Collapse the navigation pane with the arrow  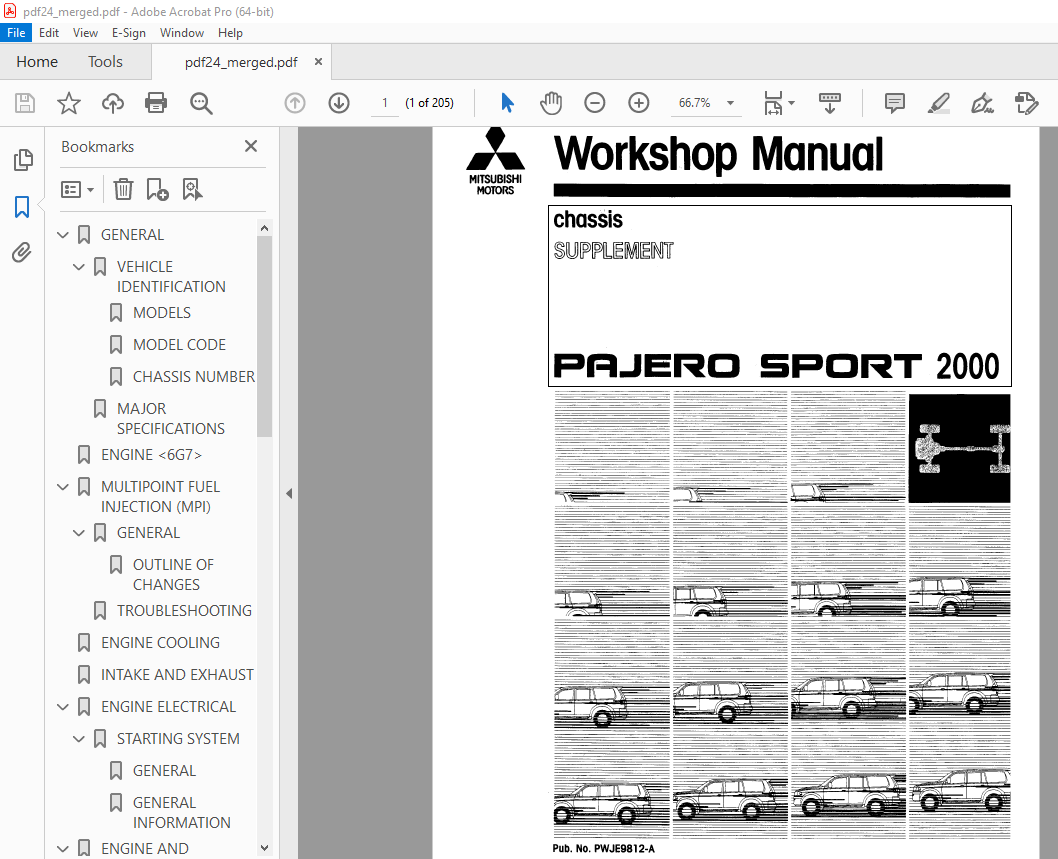tap(289, 493)
